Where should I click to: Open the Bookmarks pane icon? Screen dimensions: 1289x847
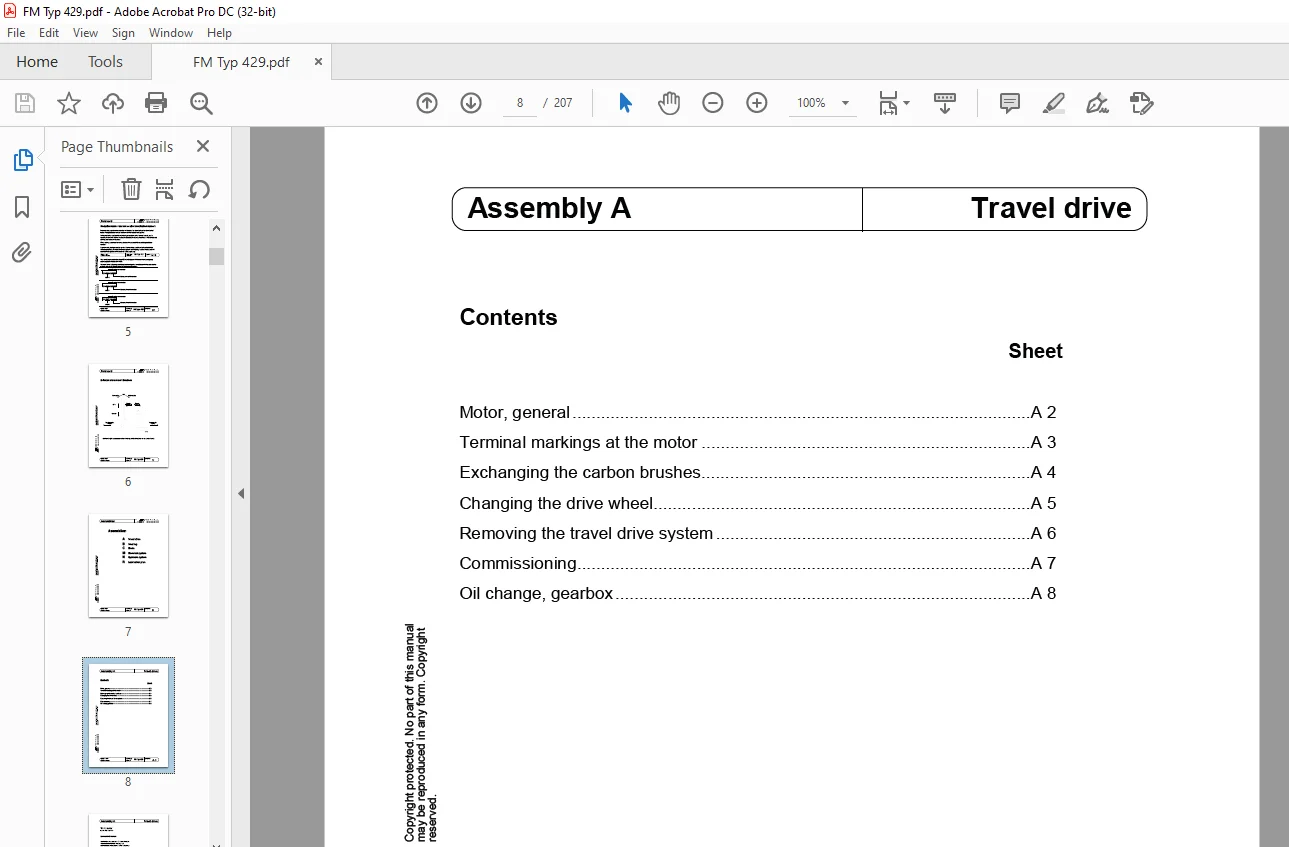point(22,207)
